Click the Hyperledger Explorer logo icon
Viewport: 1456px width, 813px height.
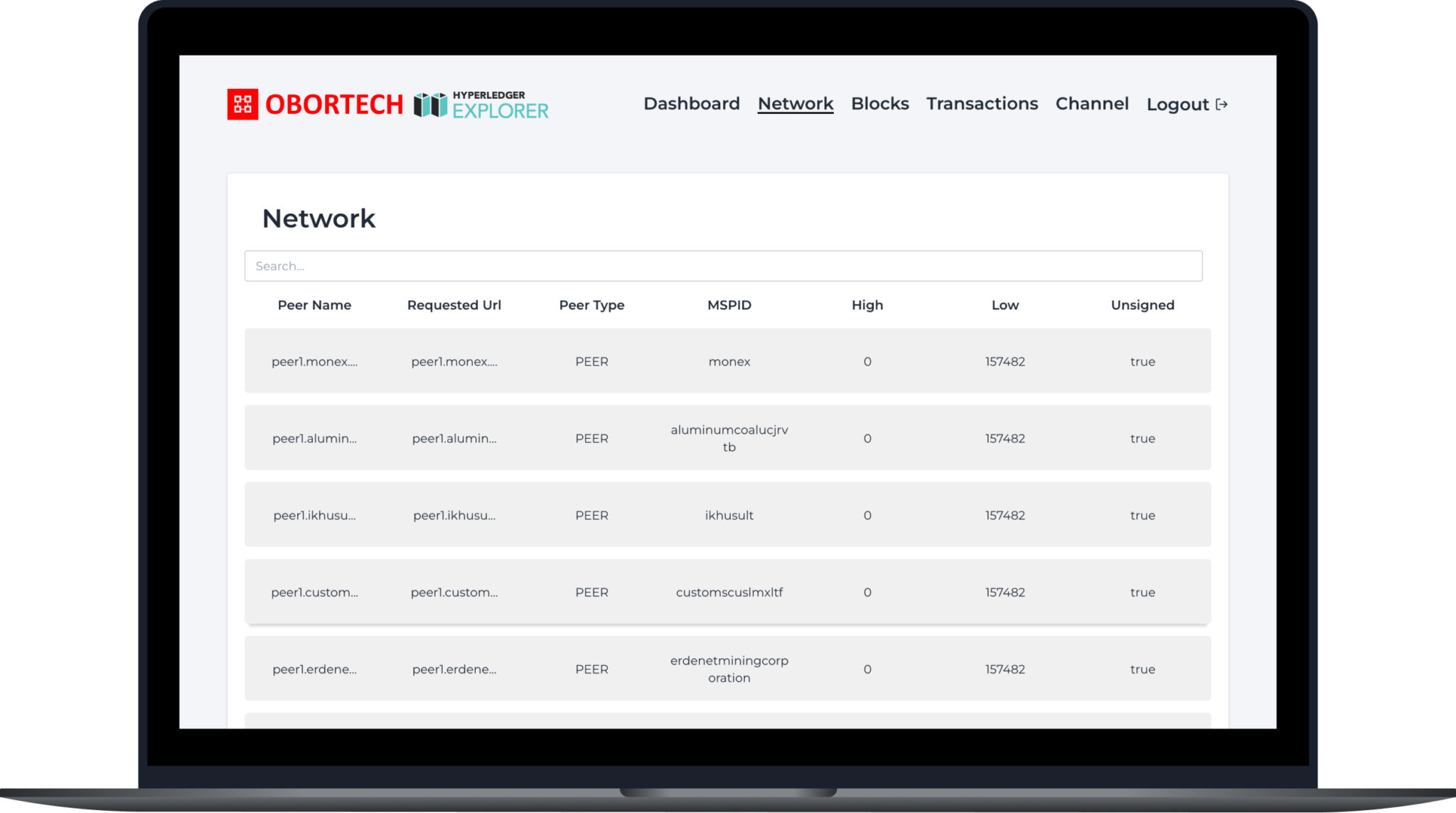pos(430,105)
